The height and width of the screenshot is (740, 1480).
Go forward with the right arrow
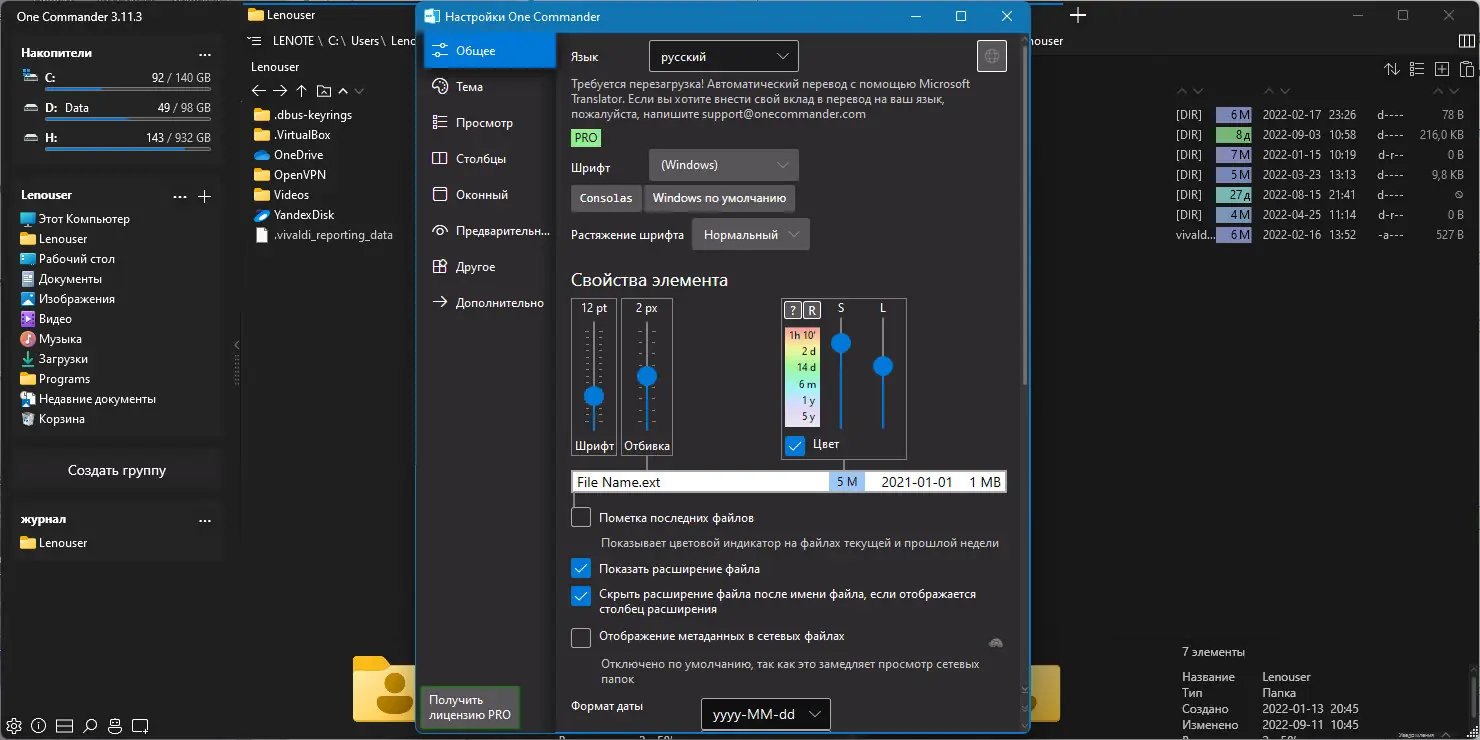[x=280, y=91]
